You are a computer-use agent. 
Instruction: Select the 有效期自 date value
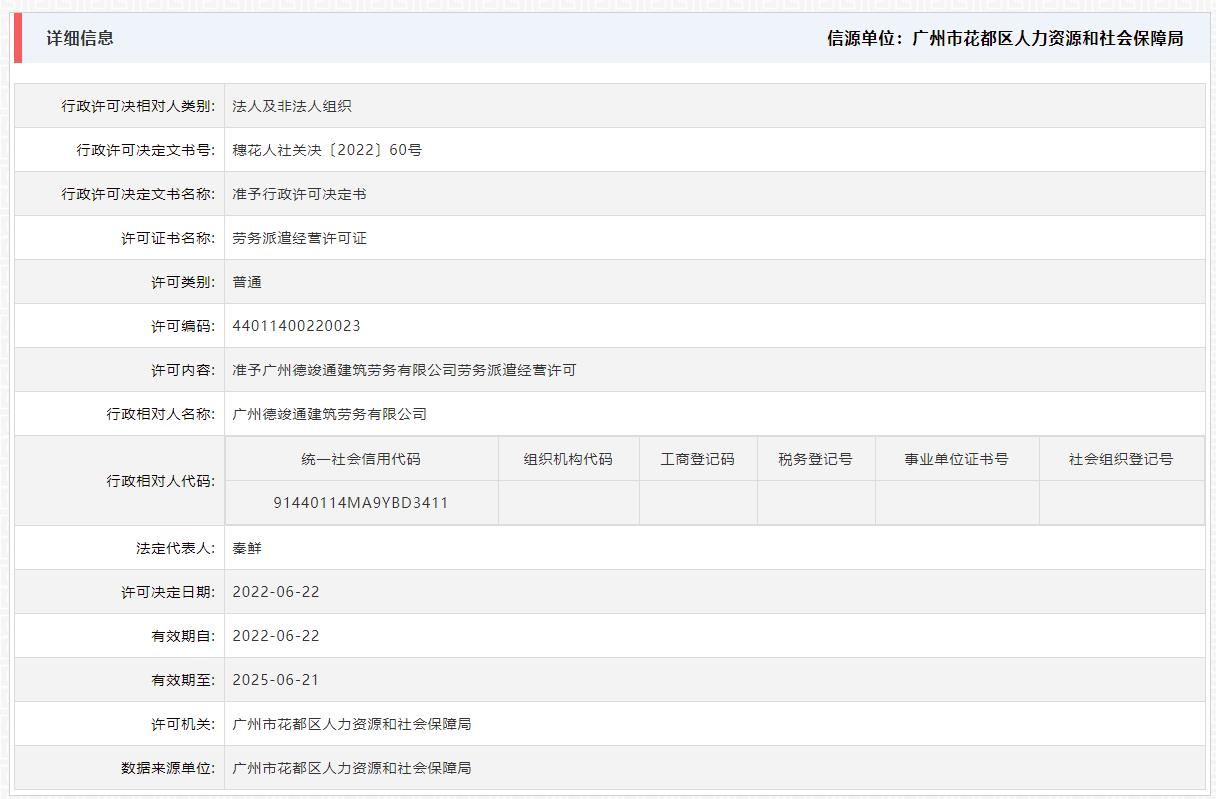[x=276, y=636]
